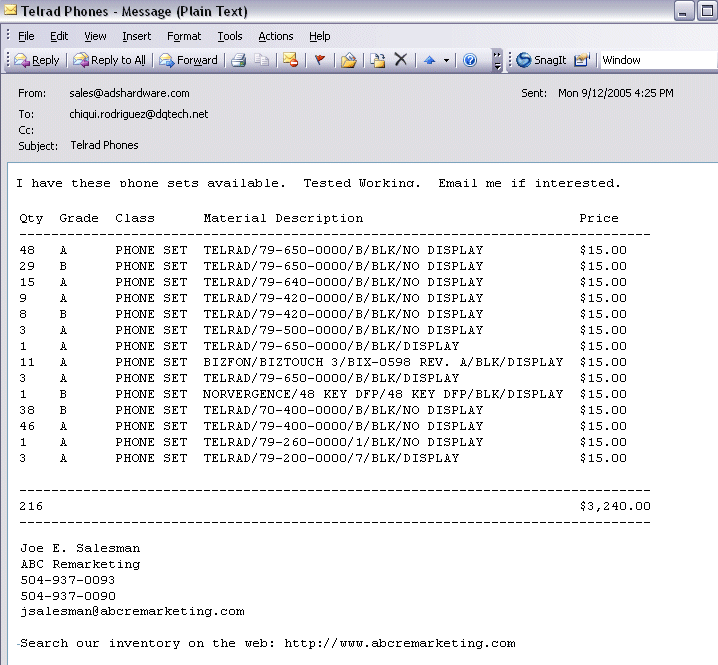The height and width of the screenshot is (665, 718).
Task: Expand Toolbar Options chevron on the standard toolbar
Action: [497, 60]
